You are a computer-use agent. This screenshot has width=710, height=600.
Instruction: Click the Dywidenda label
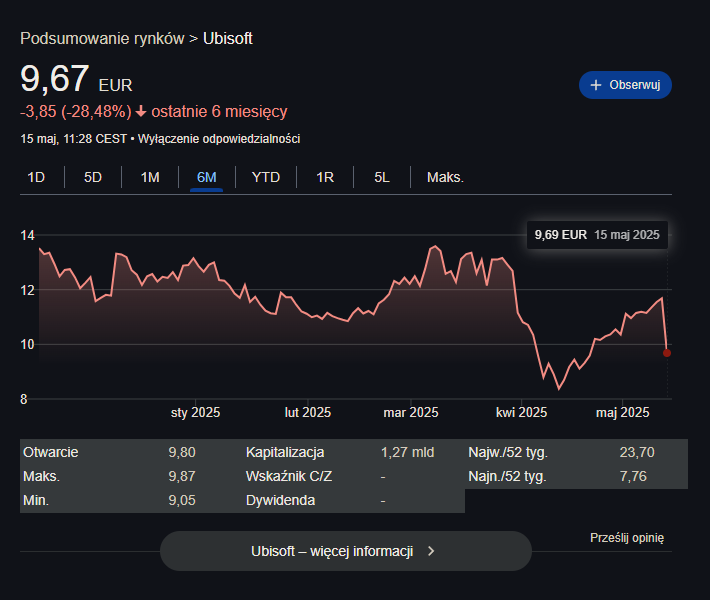(280, 500)
